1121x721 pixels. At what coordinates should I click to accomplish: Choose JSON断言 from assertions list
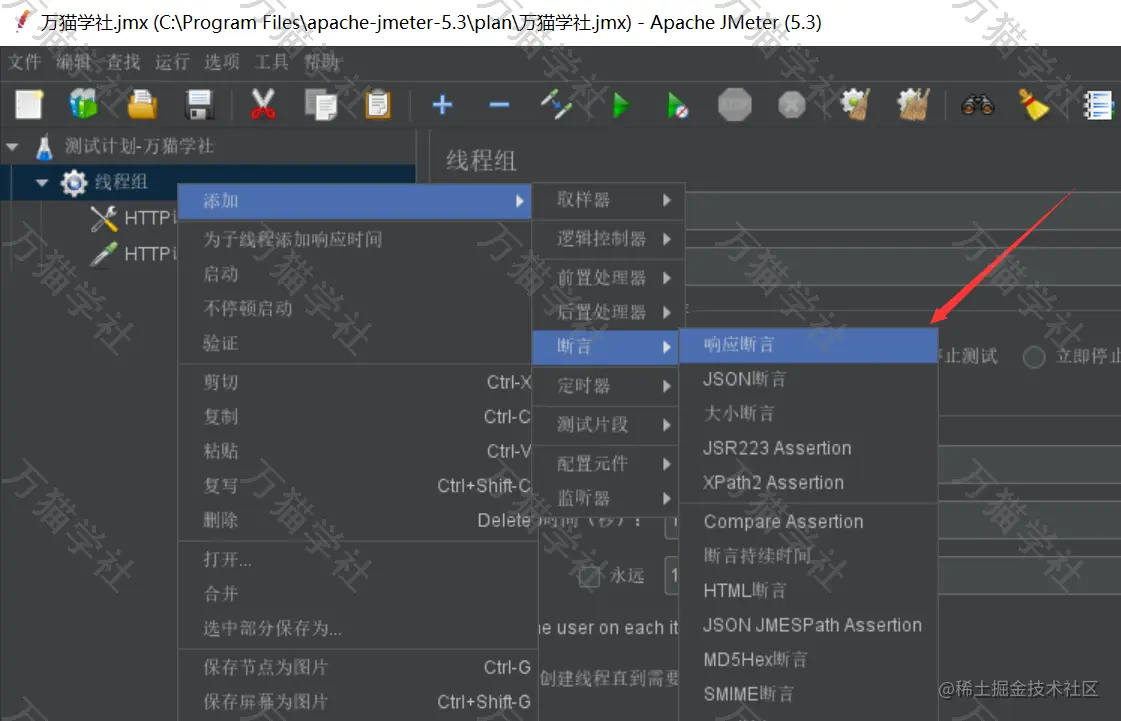coord(809,379)
